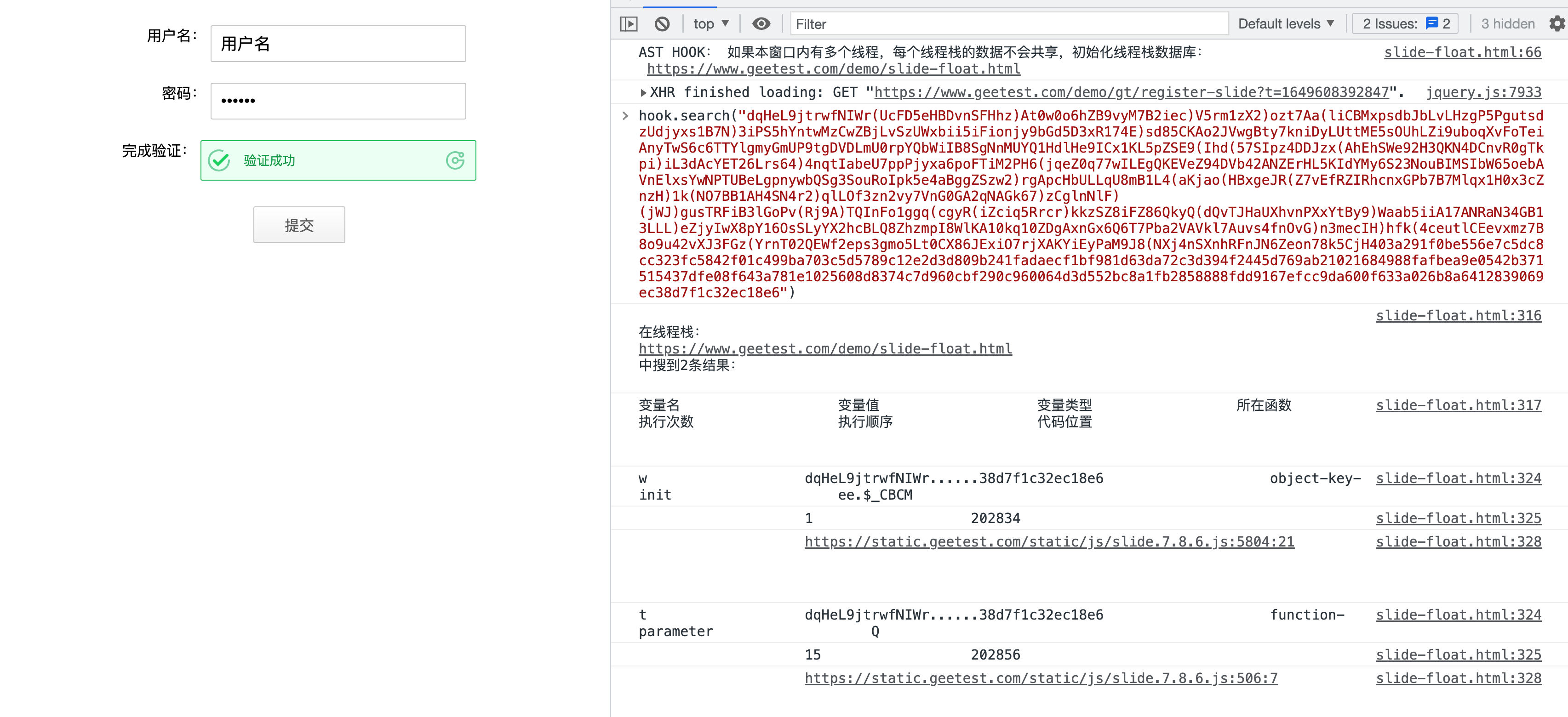
Task: Open slide.7.8.6.js:506:7 source link
Action: tap(1041, 678)
